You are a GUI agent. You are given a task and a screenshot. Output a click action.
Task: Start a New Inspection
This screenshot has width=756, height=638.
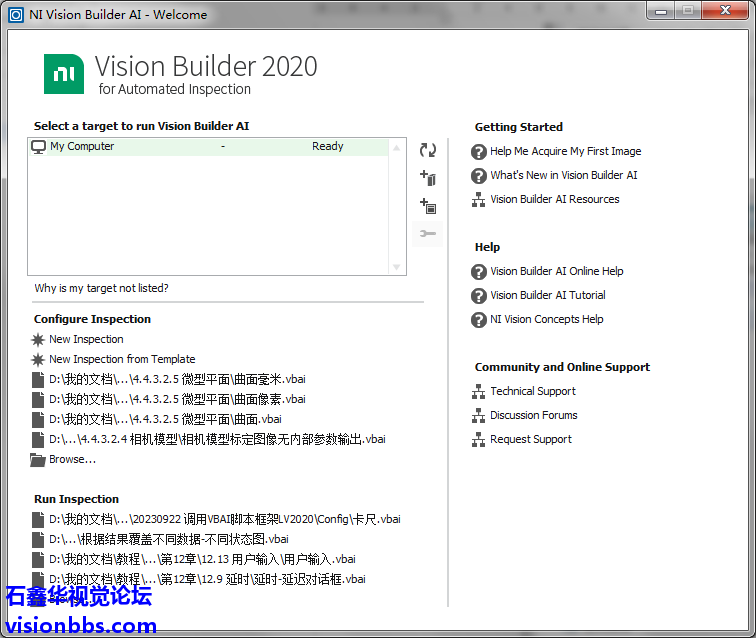(x=86, y=339)
